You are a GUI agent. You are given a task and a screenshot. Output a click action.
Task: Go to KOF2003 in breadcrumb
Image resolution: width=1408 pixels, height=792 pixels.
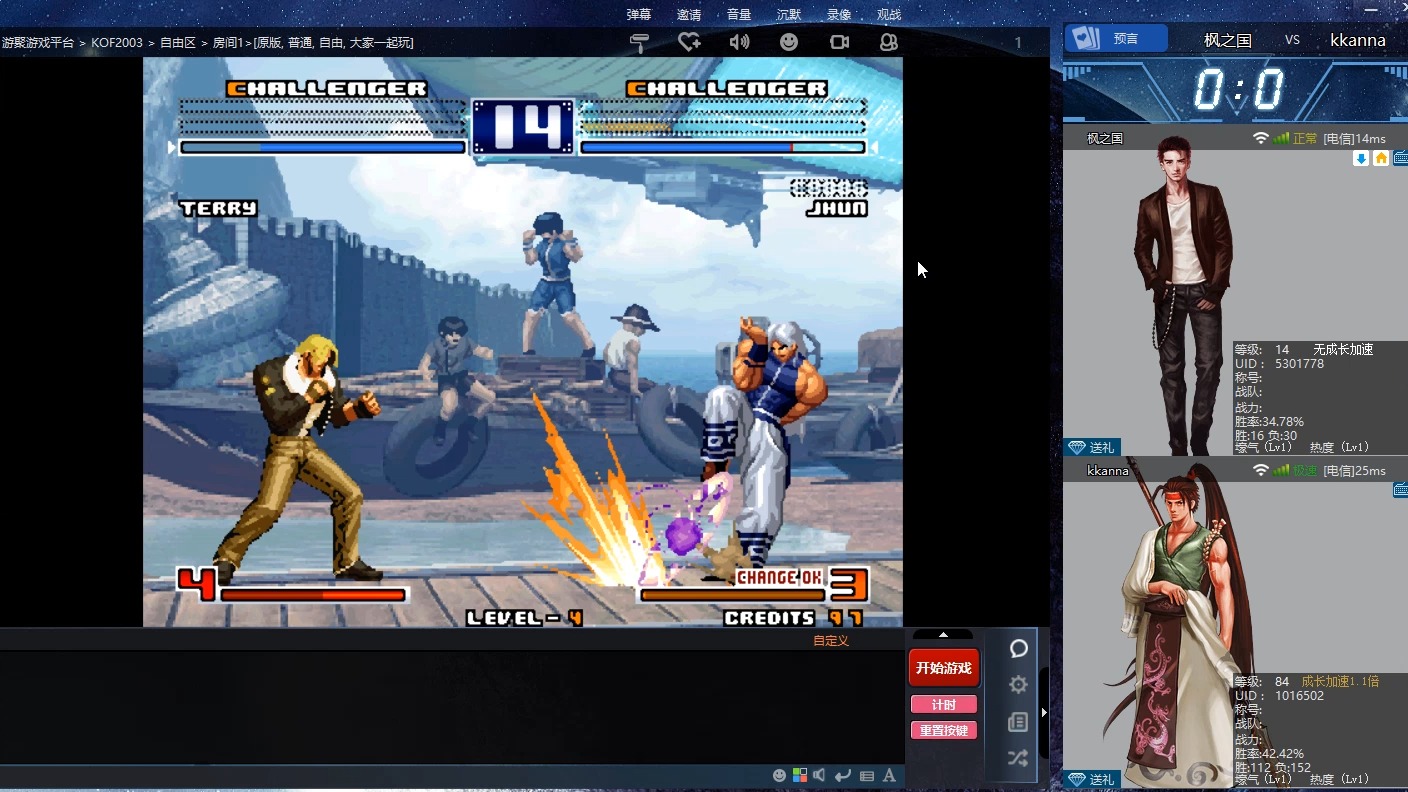[x=117, y=42]
